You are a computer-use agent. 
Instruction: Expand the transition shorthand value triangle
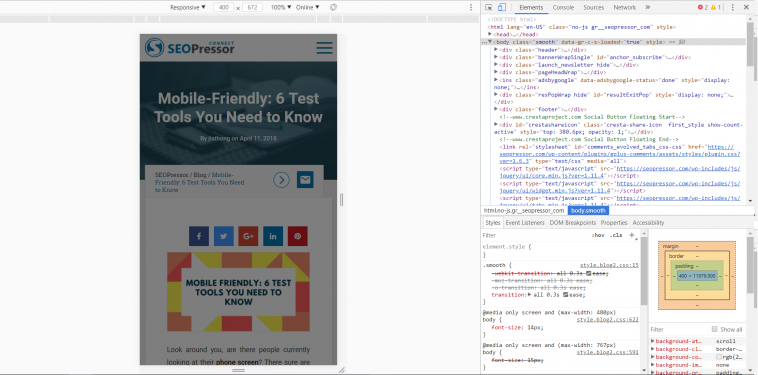529,295
